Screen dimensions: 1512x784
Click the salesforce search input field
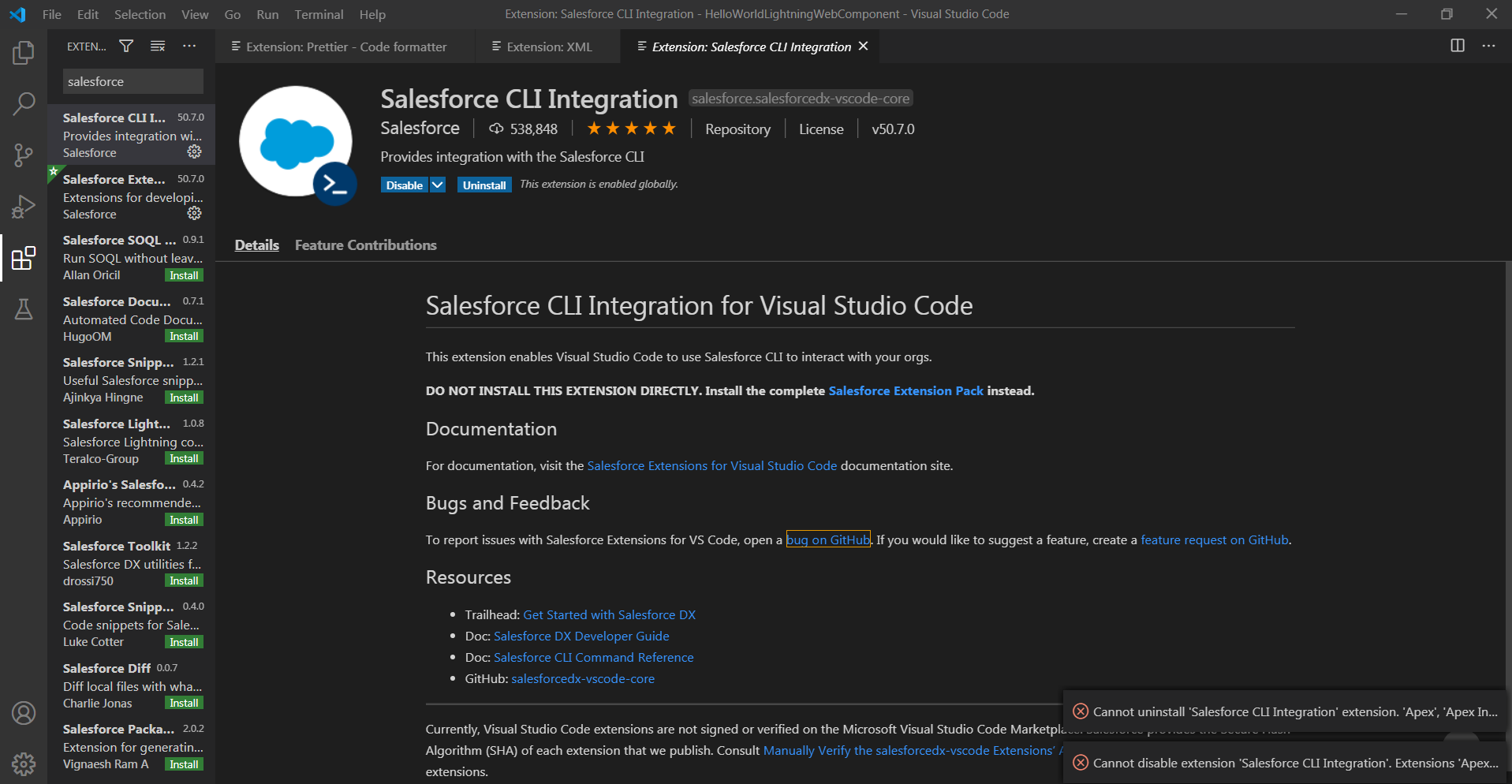[x=132, y=80]
